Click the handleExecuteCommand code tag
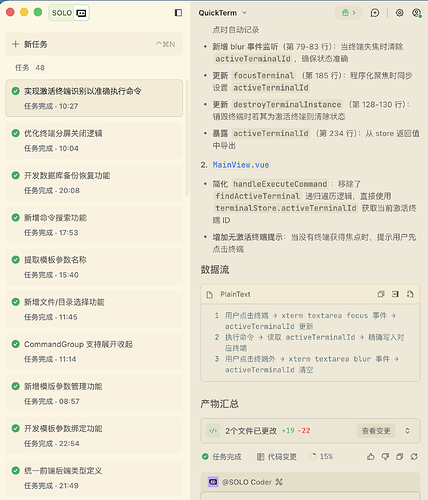 click(280, 184)
